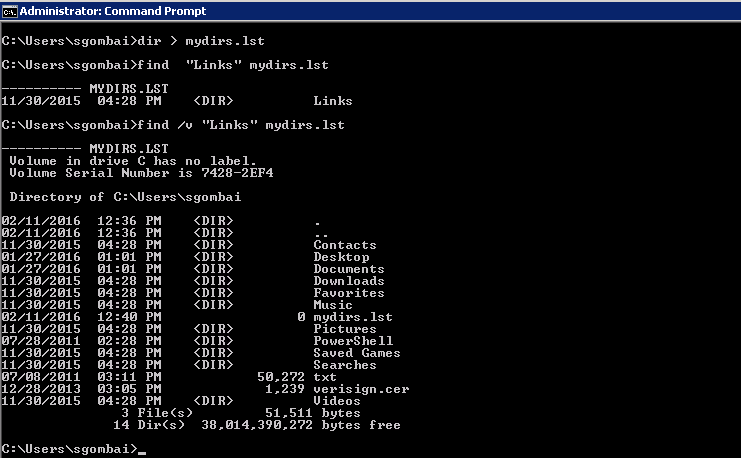Open the Command Prompt system menu icon

[9, 11]
